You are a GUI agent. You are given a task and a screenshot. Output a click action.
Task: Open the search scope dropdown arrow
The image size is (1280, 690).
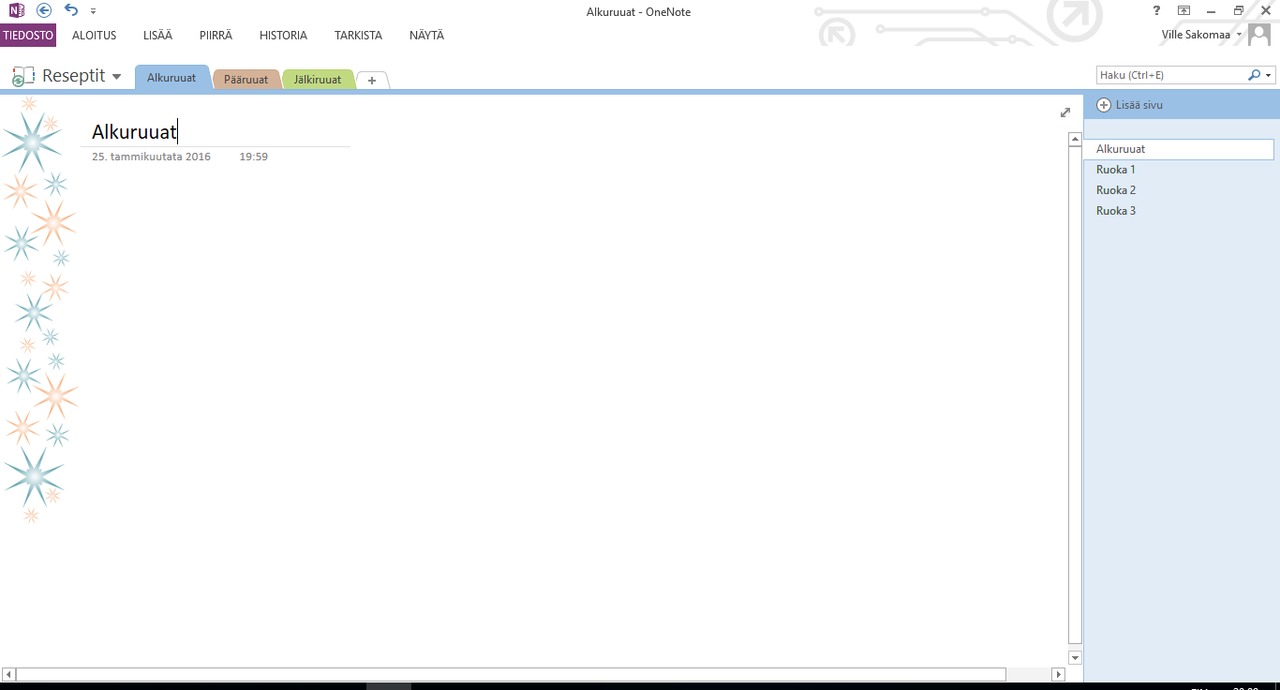point(1269,75)
